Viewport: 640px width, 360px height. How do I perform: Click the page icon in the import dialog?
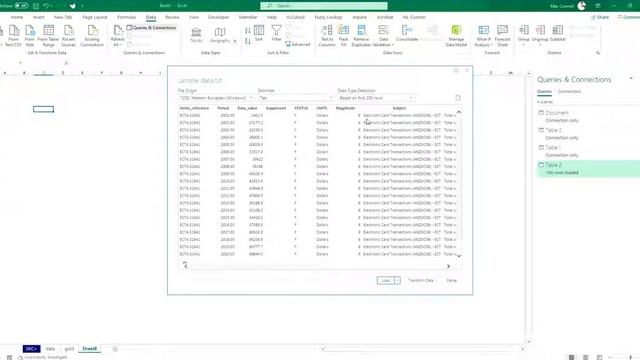tap(458, 98)
